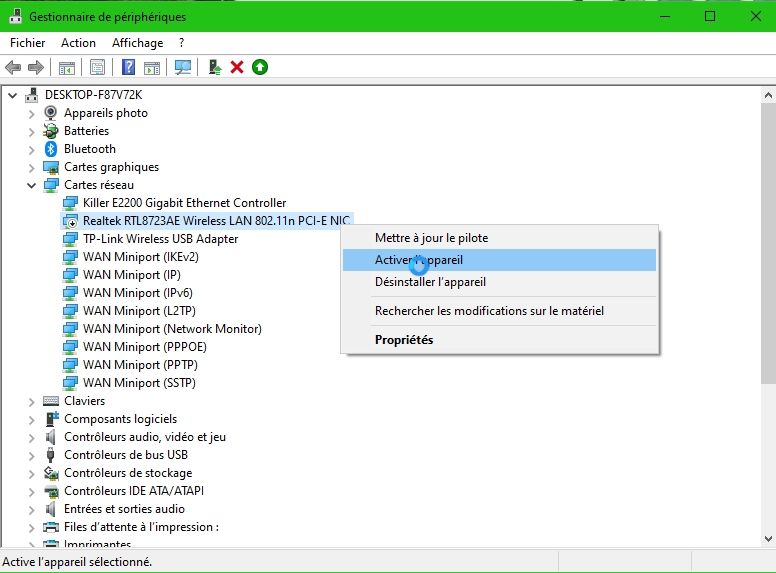
Task: Click the Cartes graphiques display icon
Action: coord(51,167)
